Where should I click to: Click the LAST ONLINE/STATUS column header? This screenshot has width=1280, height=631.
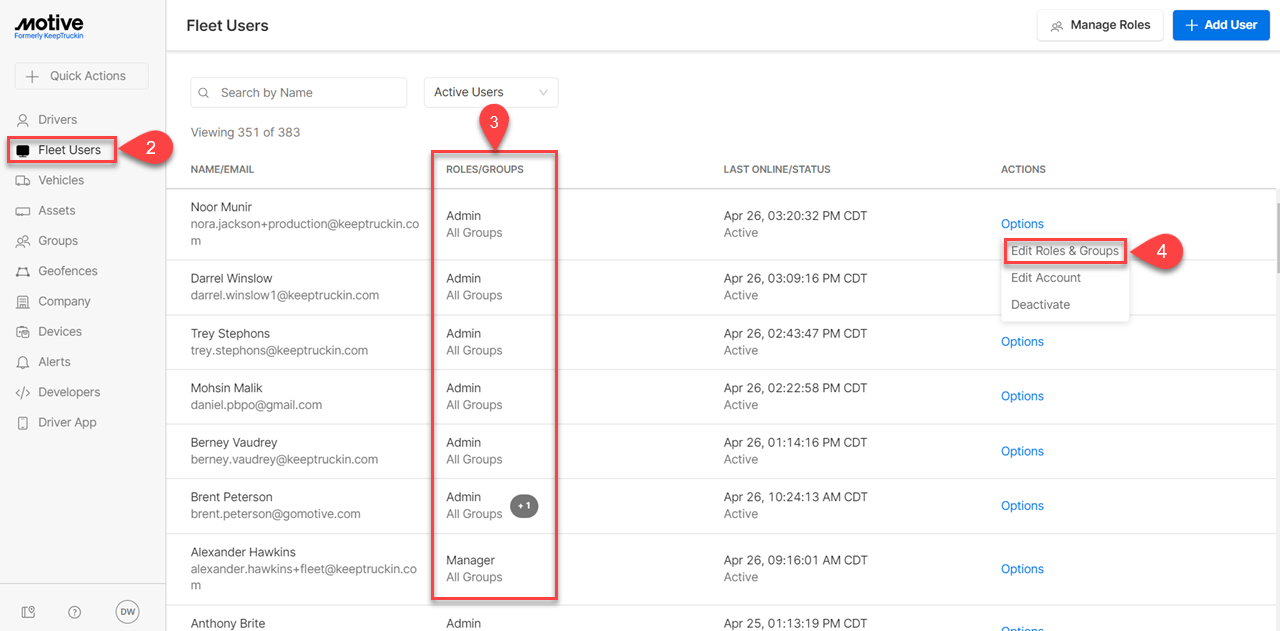pyautogui.click(x=777, y=170)
